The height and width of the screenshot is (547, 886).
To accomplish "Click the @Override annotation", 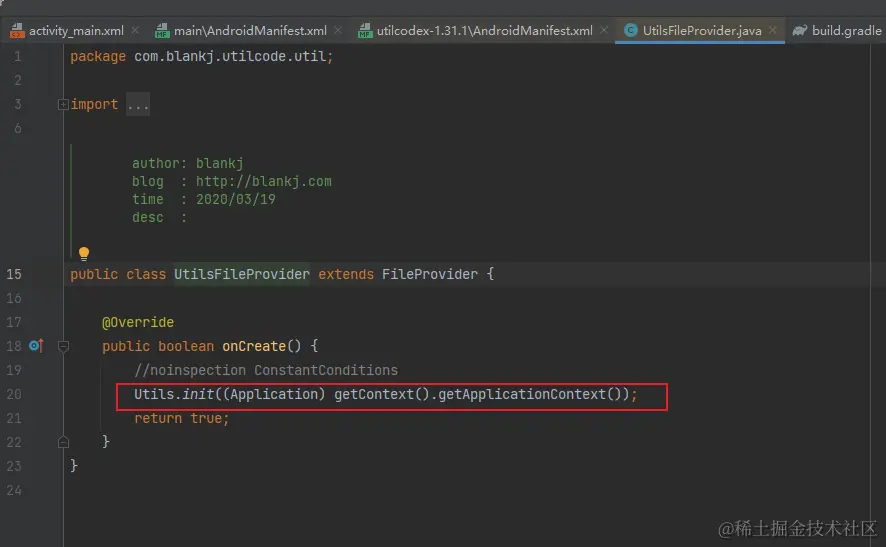I will (x=138, y=322).
